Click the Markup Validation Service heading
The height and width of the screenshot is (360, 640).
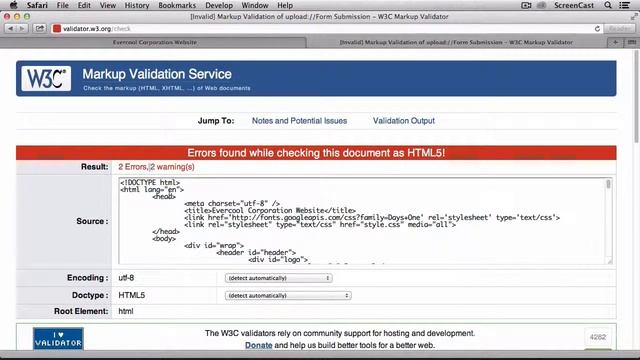click(157, 74)
